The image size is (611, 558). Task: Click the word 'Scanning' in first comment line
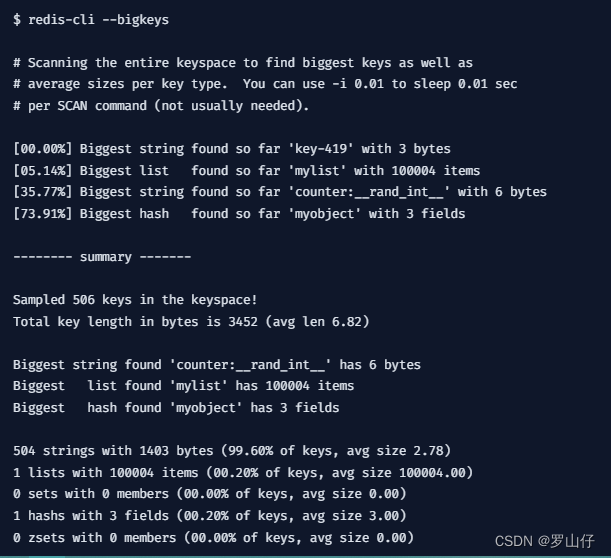tap(58, 63)
